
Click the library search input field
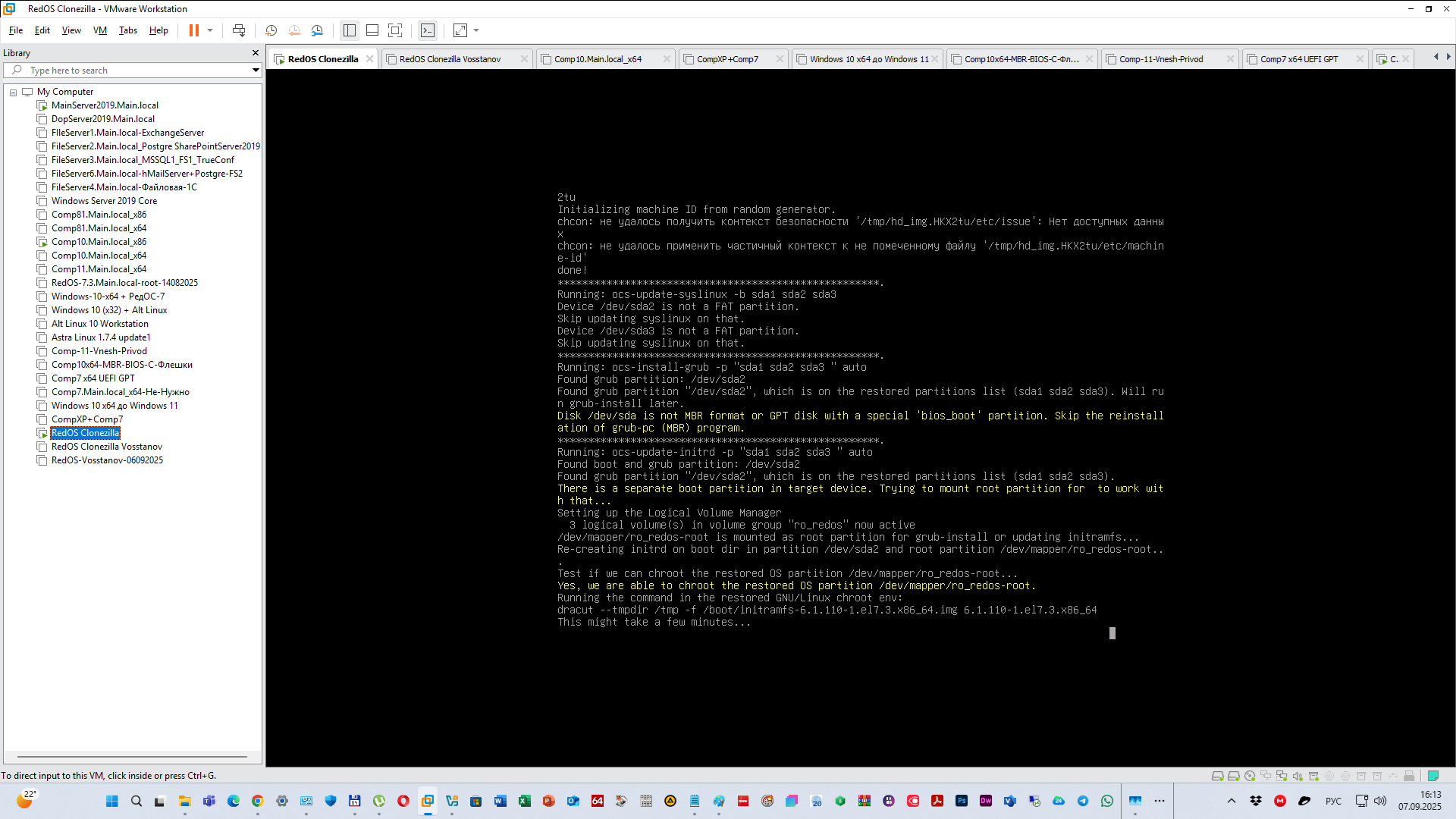coord(136,70)
